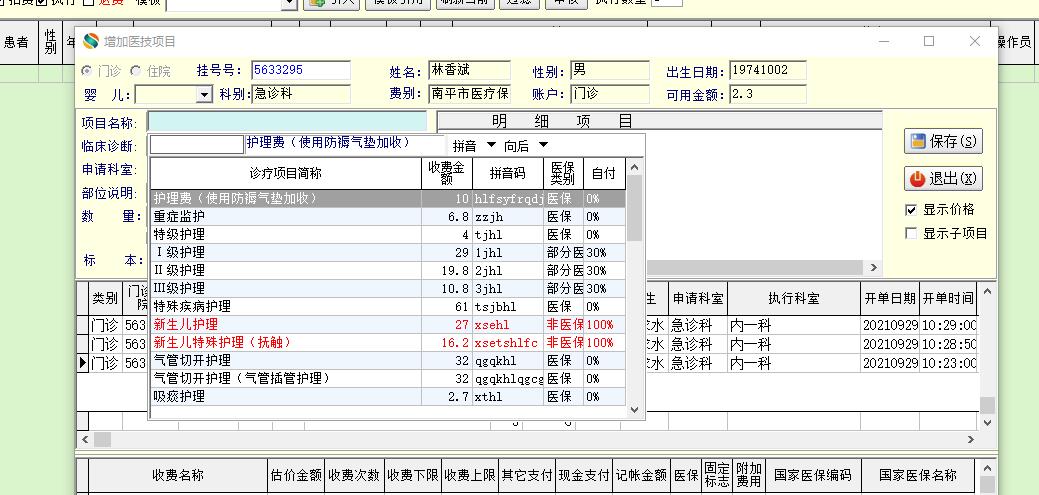Click the 账户 field showing 门诊

610,94
